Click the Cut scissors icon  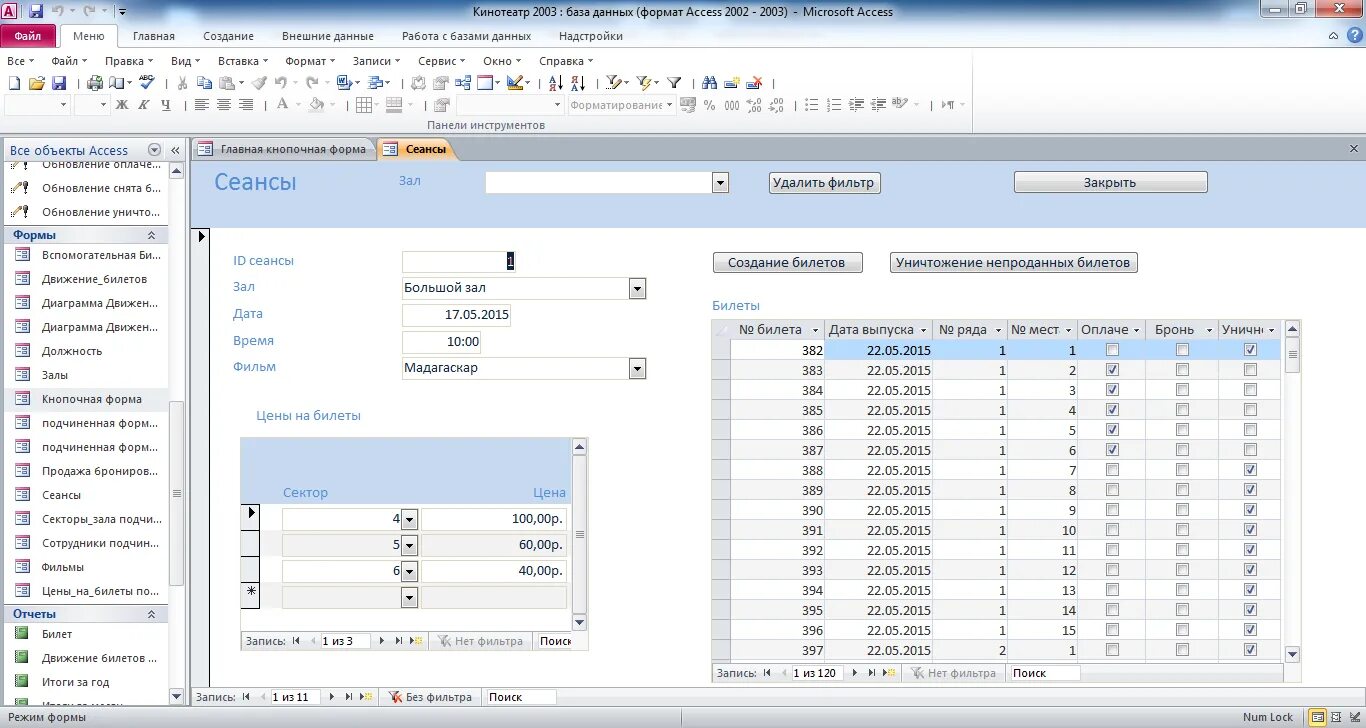[182, 83]
